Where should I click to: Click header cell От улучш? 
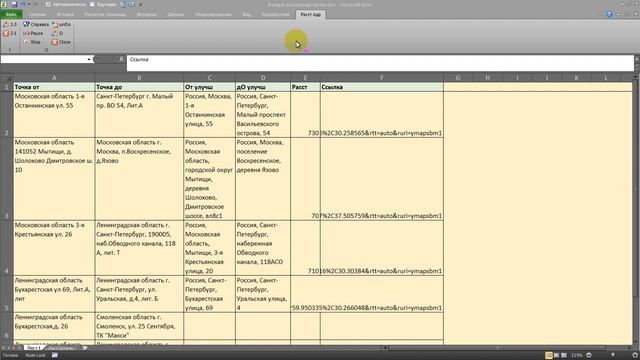209,87
